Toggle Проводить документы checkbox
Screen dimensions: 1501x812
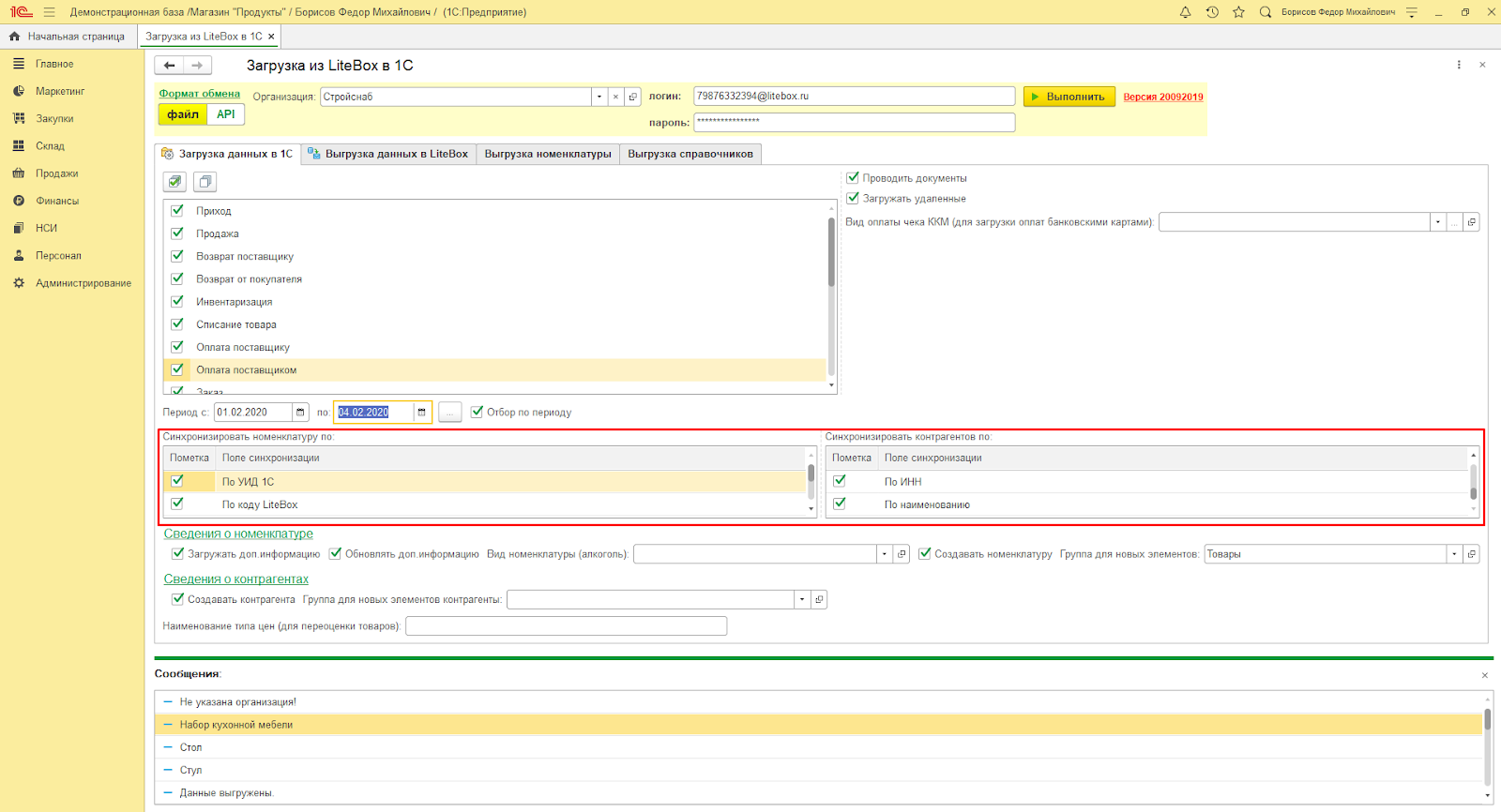tap(853, 177)
